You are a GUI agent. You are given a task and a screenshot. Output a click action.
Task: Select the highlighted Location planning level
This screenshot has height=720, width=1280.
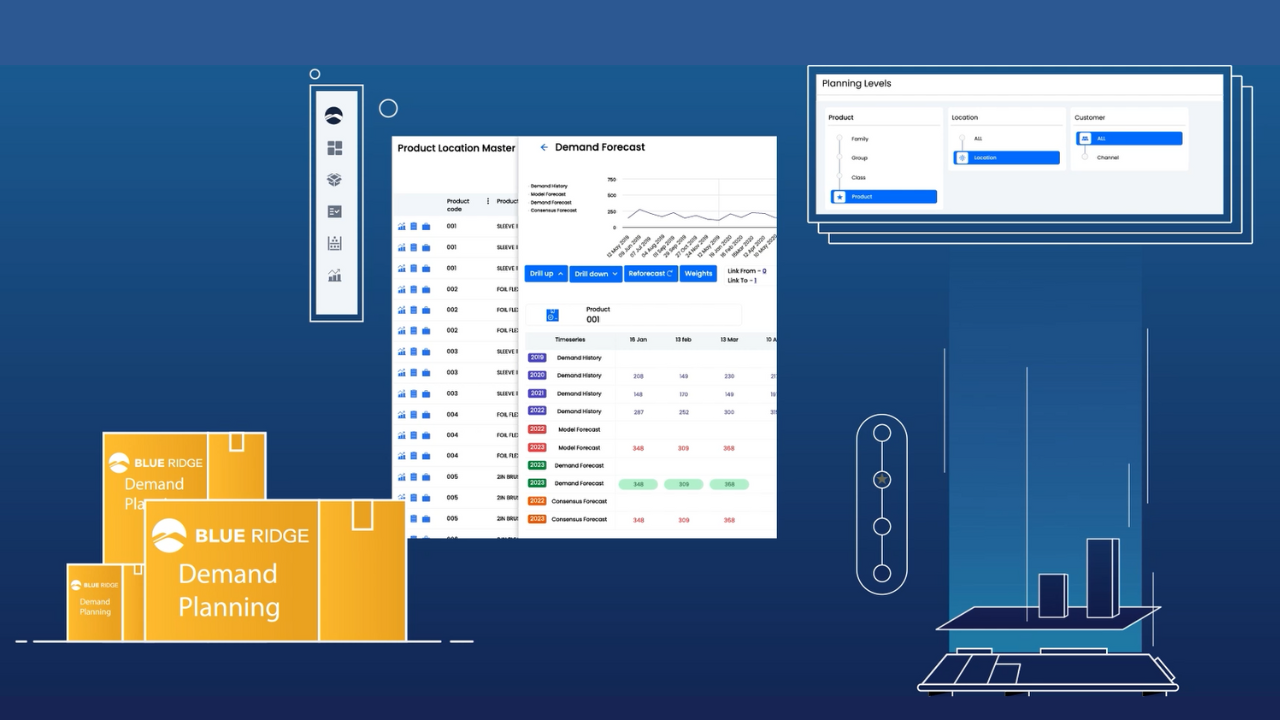click(x=1006, y=158)
